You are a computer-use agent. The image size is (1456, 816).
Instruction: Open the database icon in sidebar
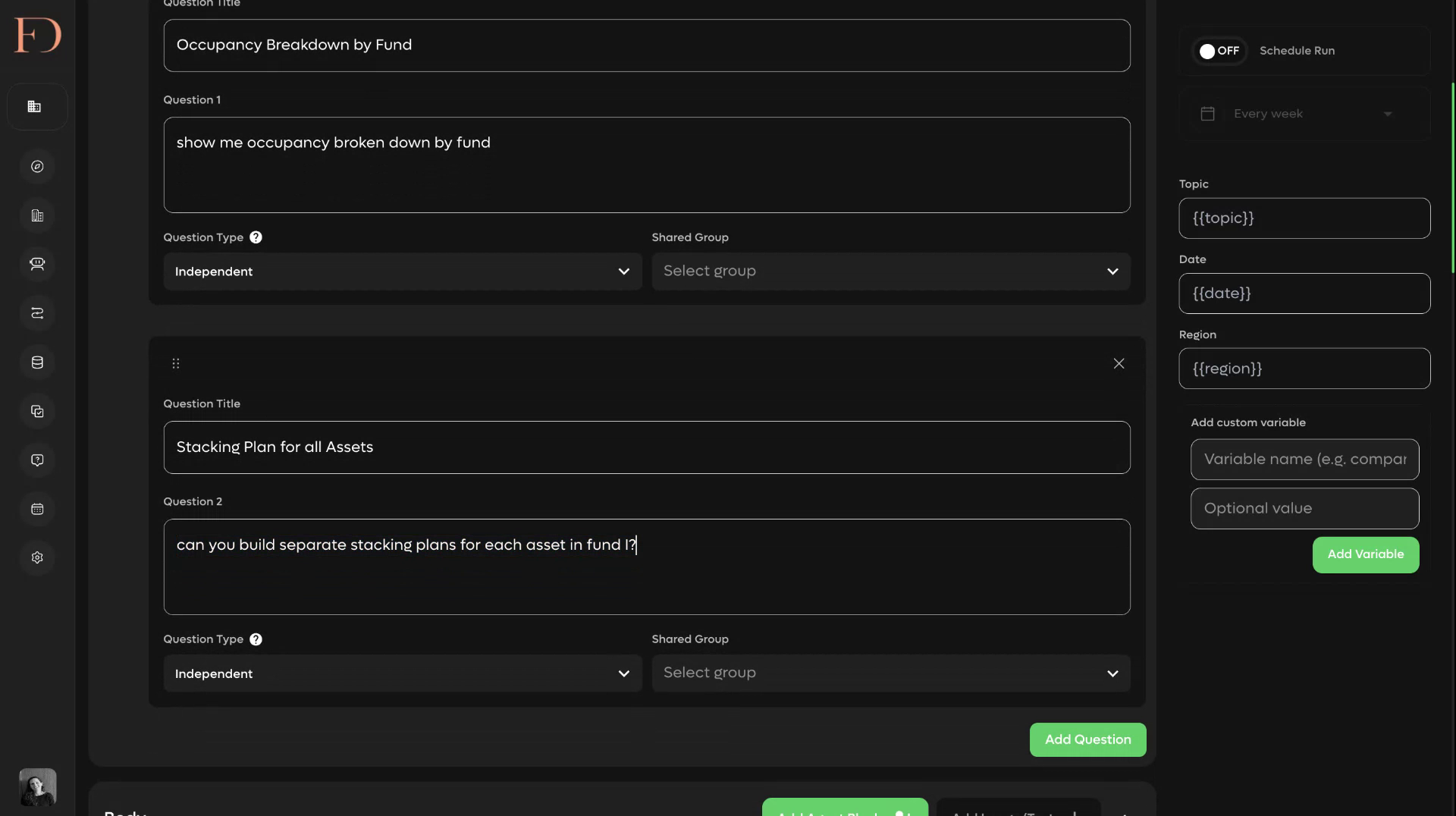(x=37, y=362)
